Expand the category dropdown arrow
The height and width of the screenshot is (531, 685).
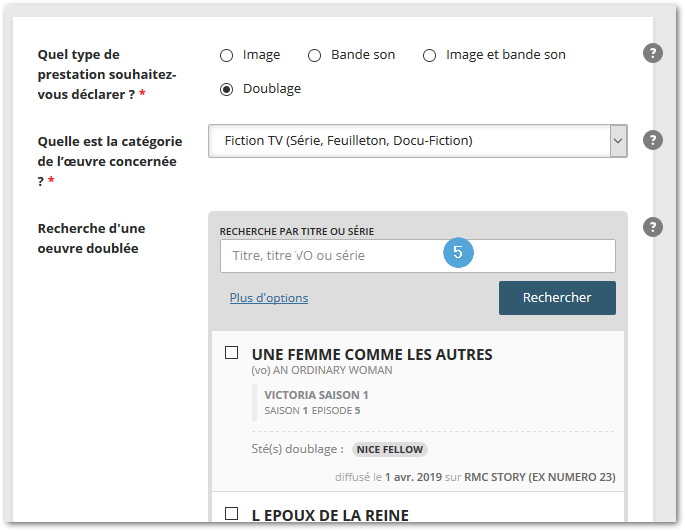pos(618,141)
